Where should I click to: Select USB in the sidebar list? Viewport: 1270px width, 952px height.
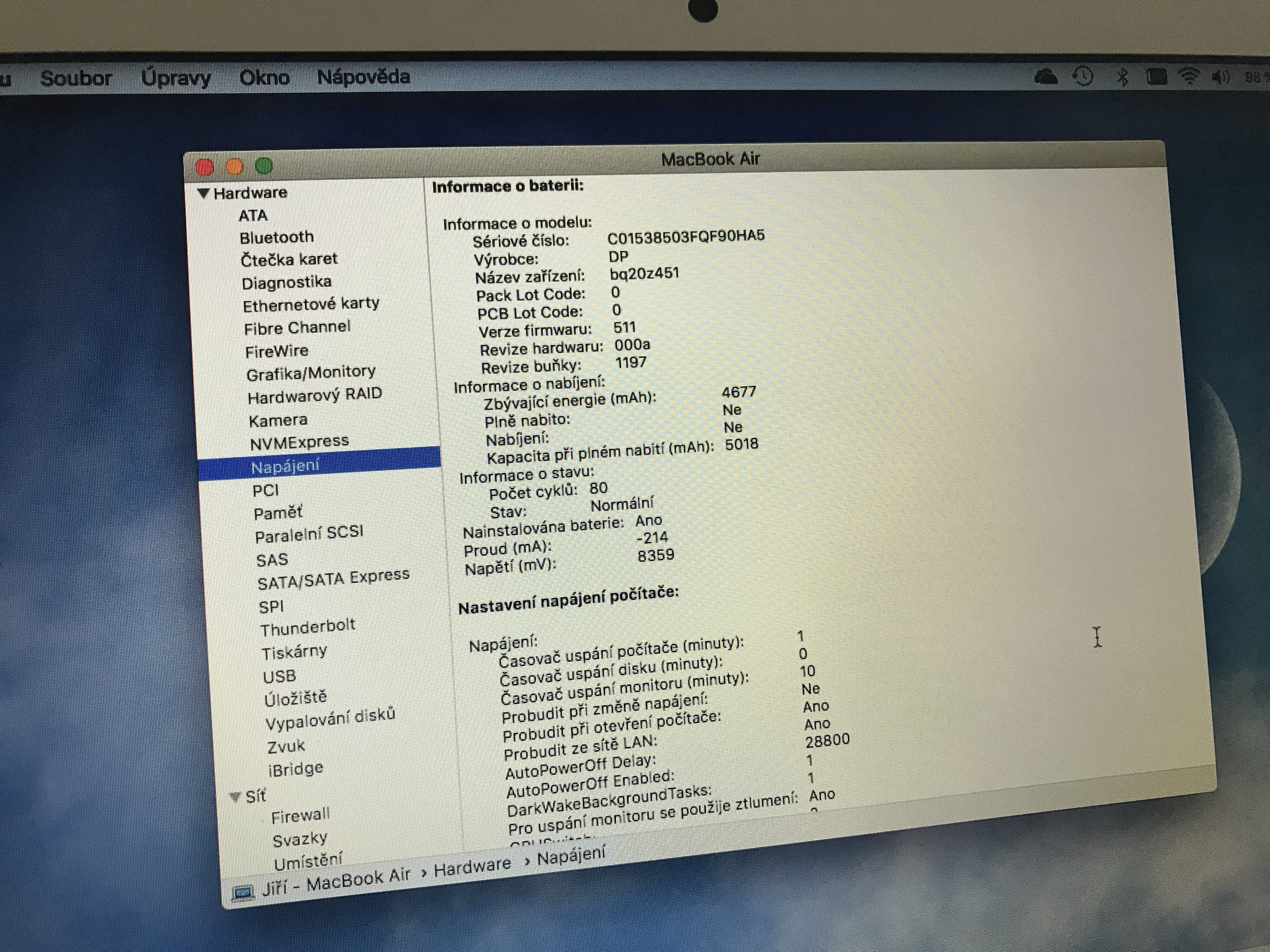point(280,677)
